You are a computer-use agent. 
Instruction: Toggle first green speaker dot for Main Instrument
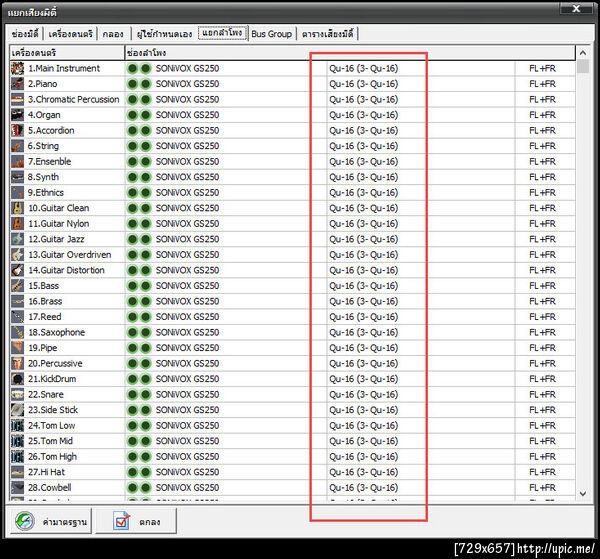(132, 68)
